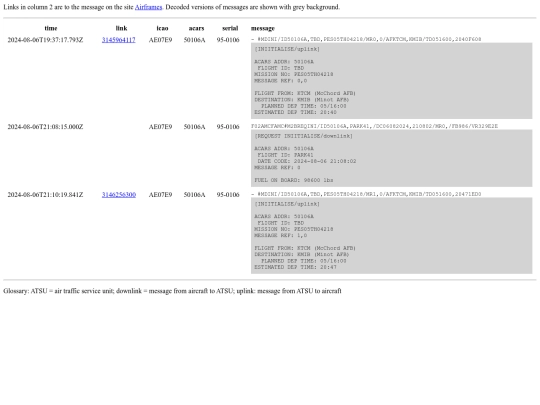Open message link 3145964117

coord(118,40)
